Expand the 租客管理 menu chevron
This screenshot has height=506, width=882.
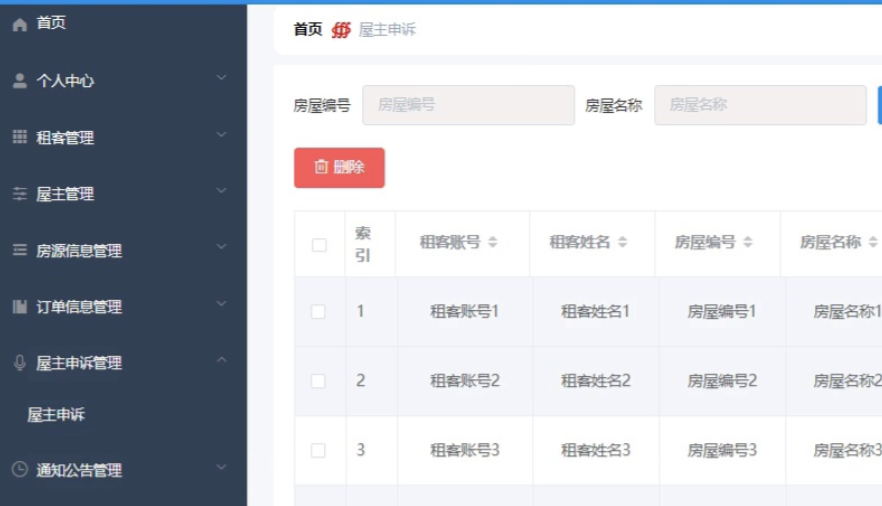(222, 134)
